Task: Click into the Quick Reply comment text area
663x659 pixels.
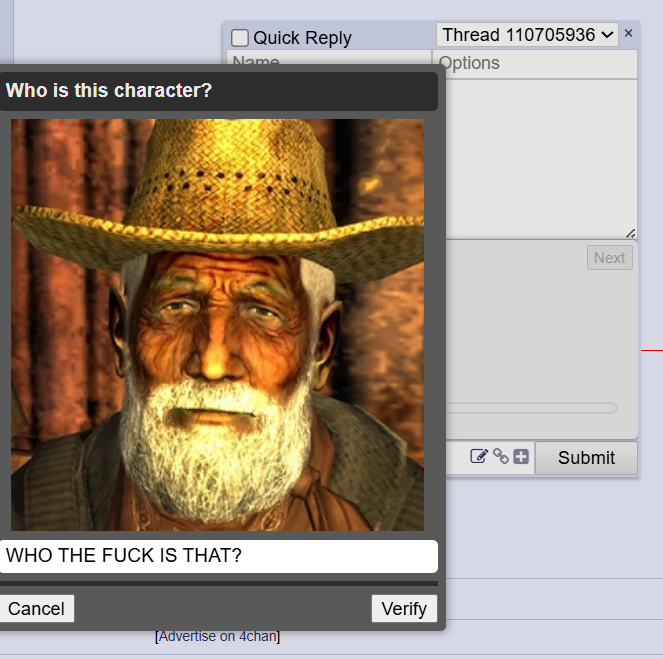Action: pos(541,159)
